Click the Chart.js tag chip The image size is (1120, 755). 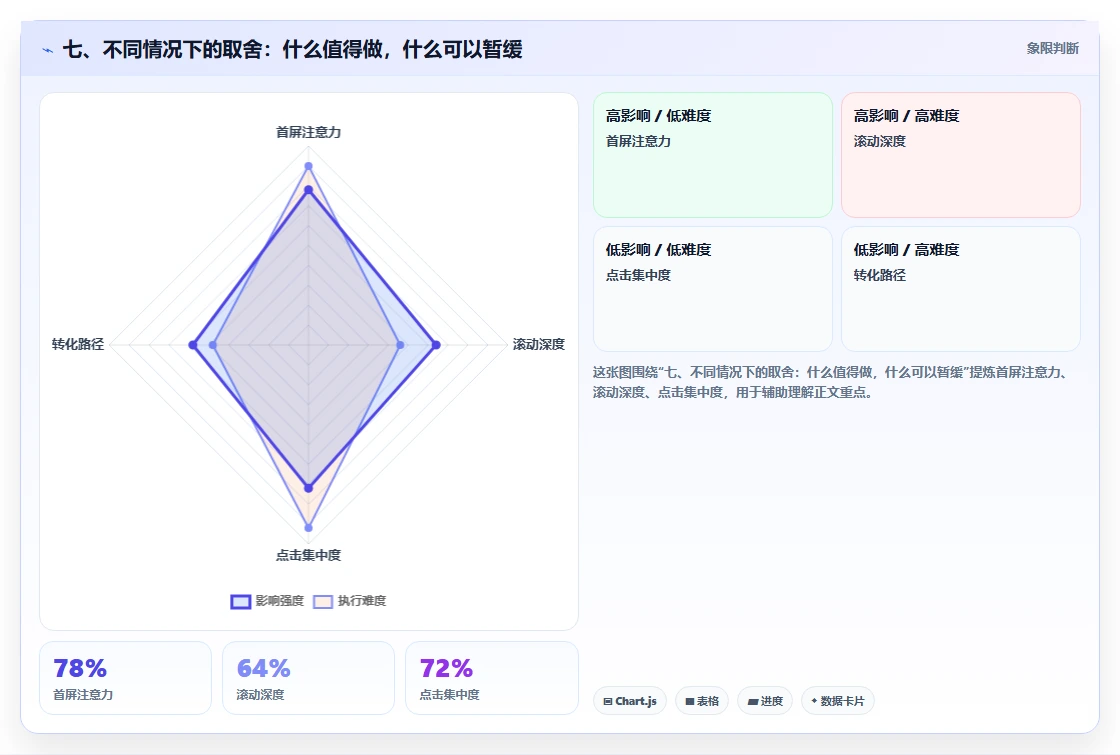click(630, 701)
